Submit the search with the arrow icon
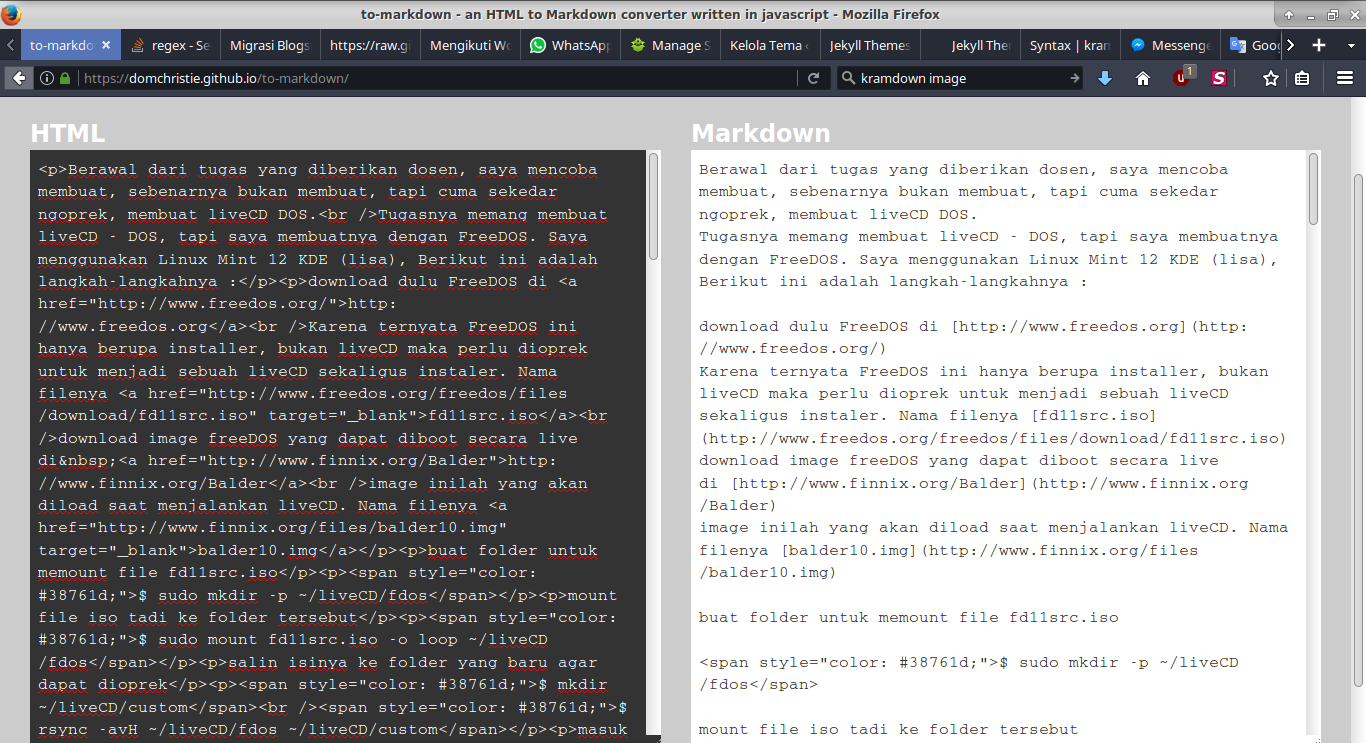1366x743 pixels. 1075,78
